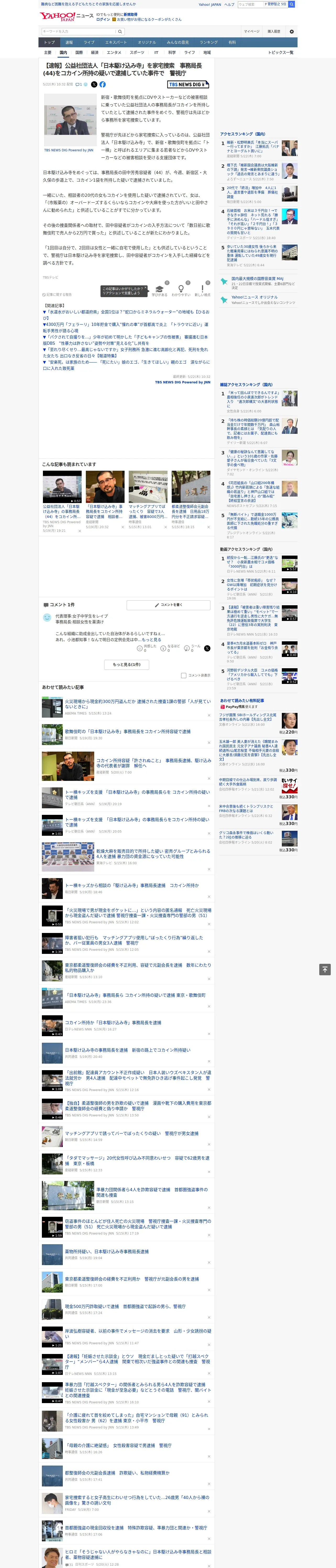Share the comment on X
The image size is (336, 1568).
click(207, 648)
